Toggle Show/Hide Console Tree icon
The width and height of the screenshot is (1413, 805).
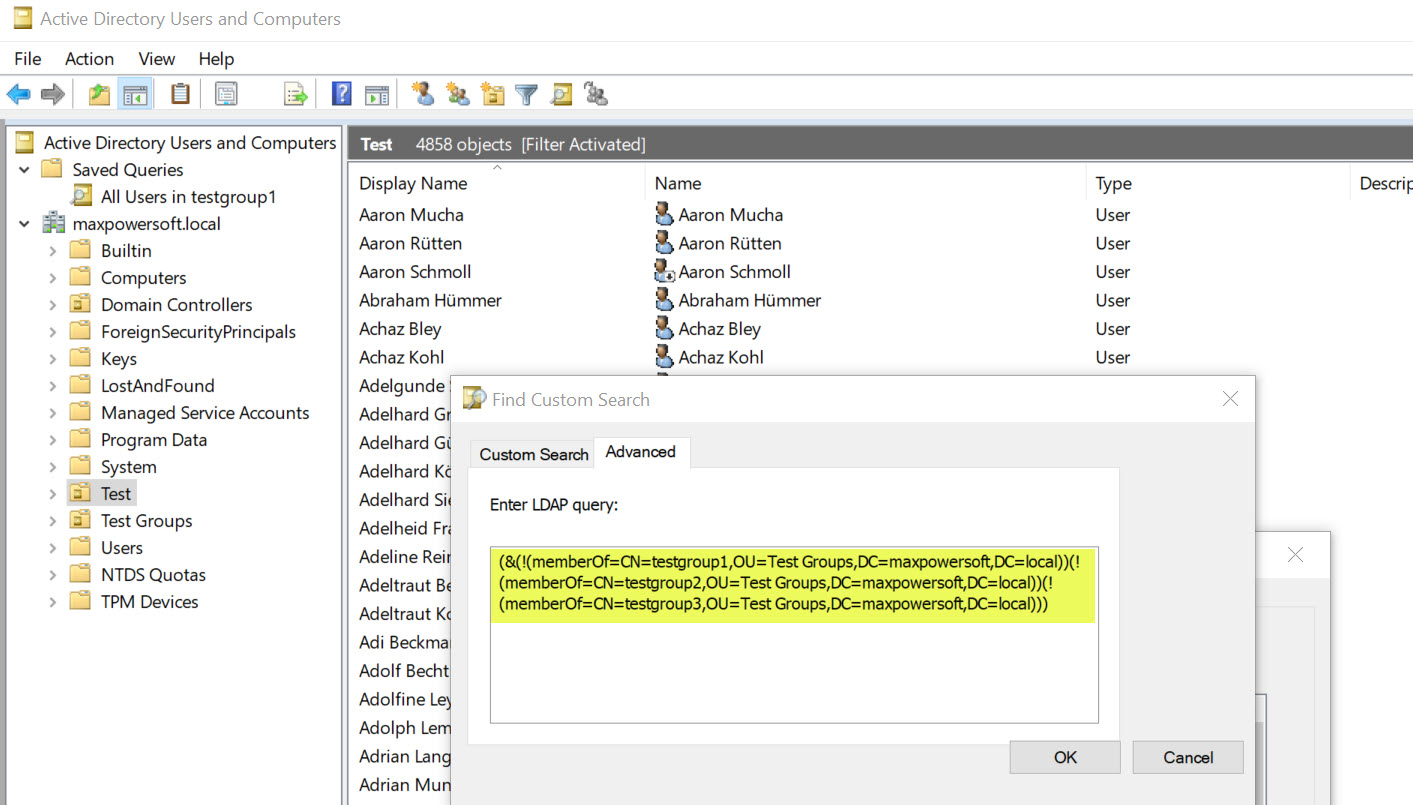pos(134,94)
